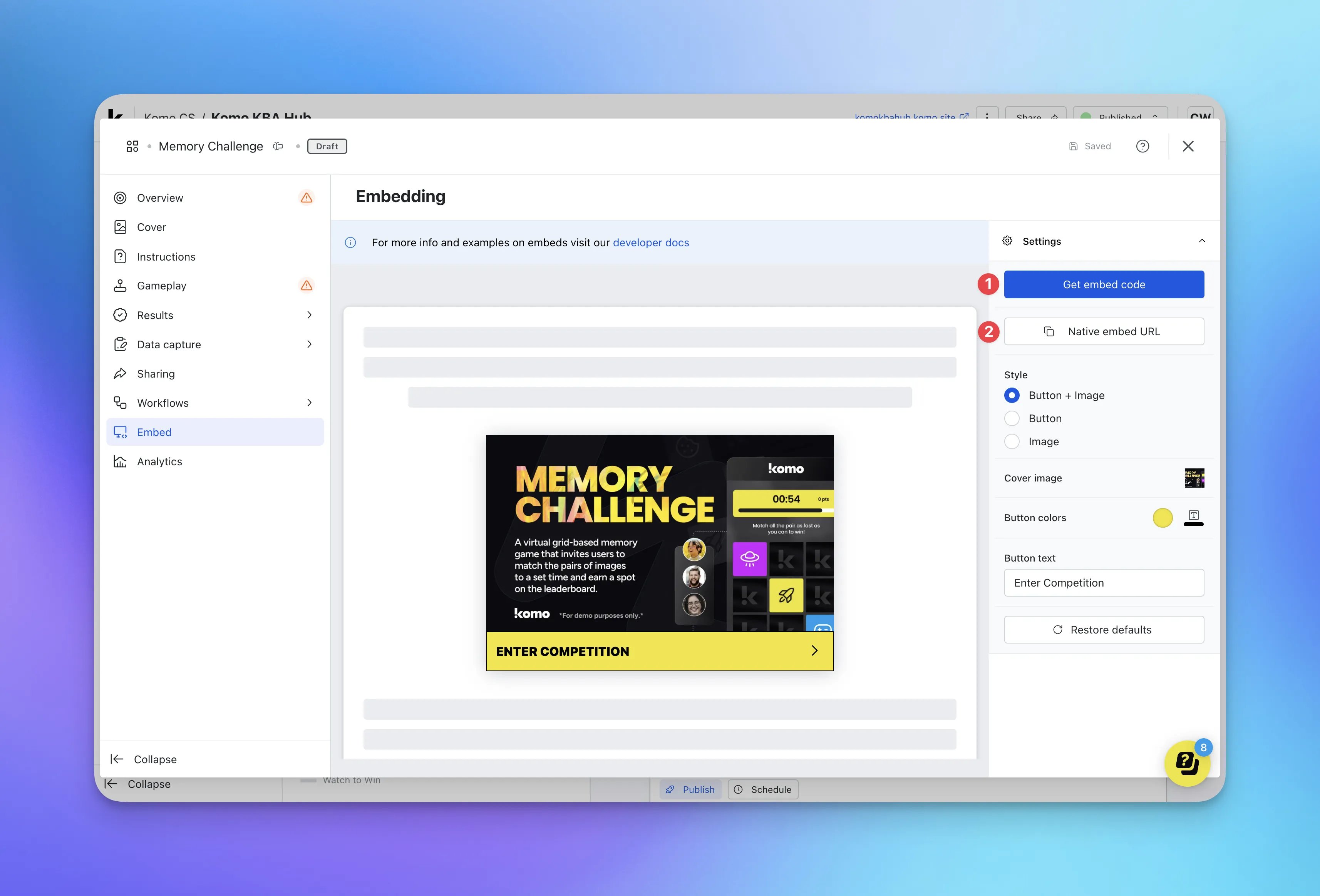Screen dimensions: 1320x896
Task: Close the Memory Challenge editor dialog
Action: click(x=1188, y=147)
